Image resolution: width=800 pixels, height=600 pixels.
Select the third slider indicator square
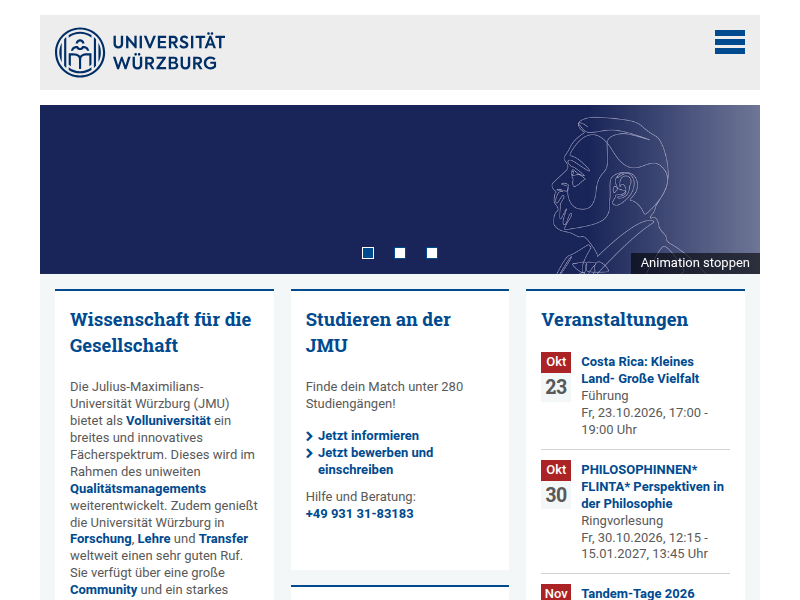coord(432,253)
